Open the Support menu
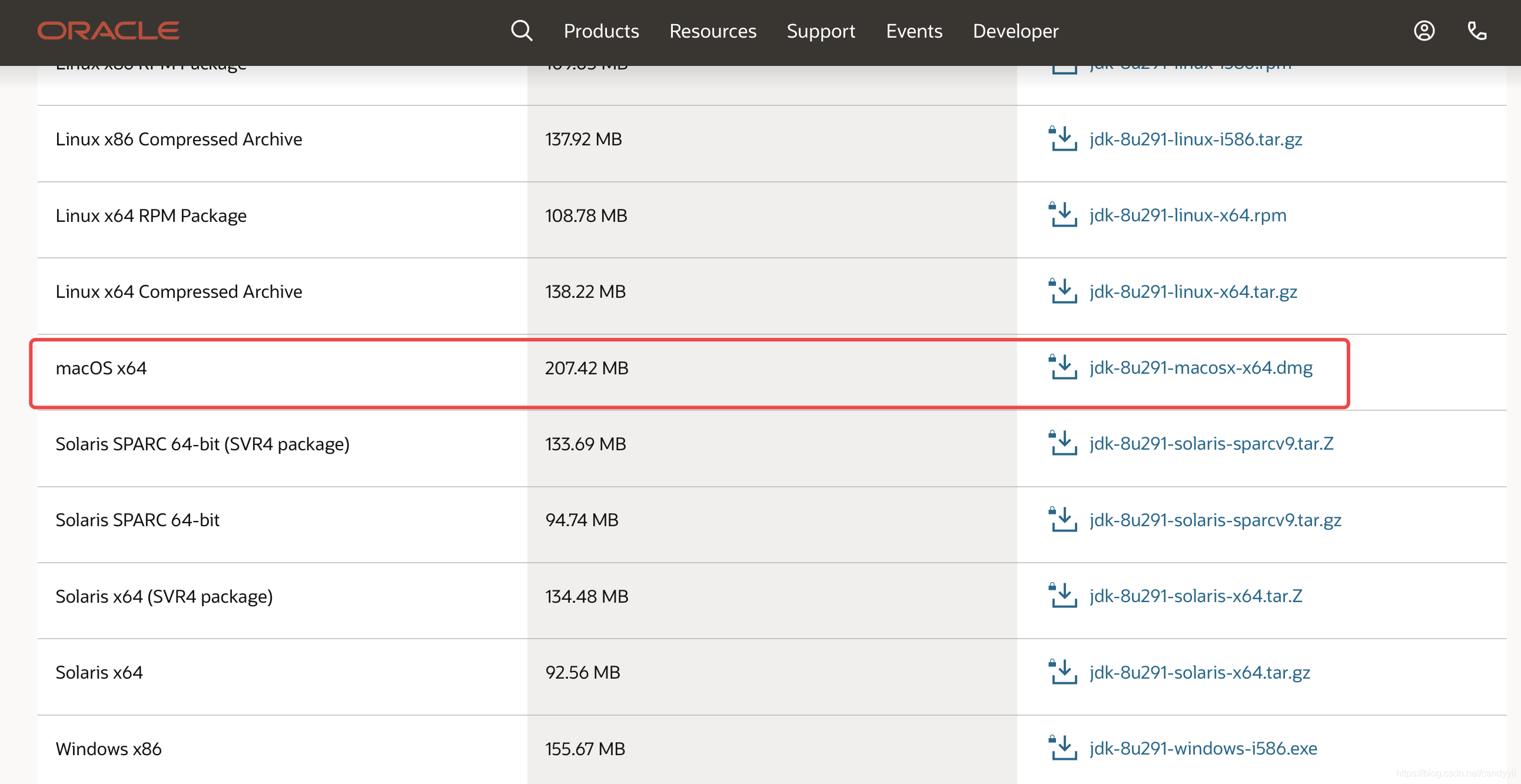Screen dimensions: 1521x784 (821, 31)
